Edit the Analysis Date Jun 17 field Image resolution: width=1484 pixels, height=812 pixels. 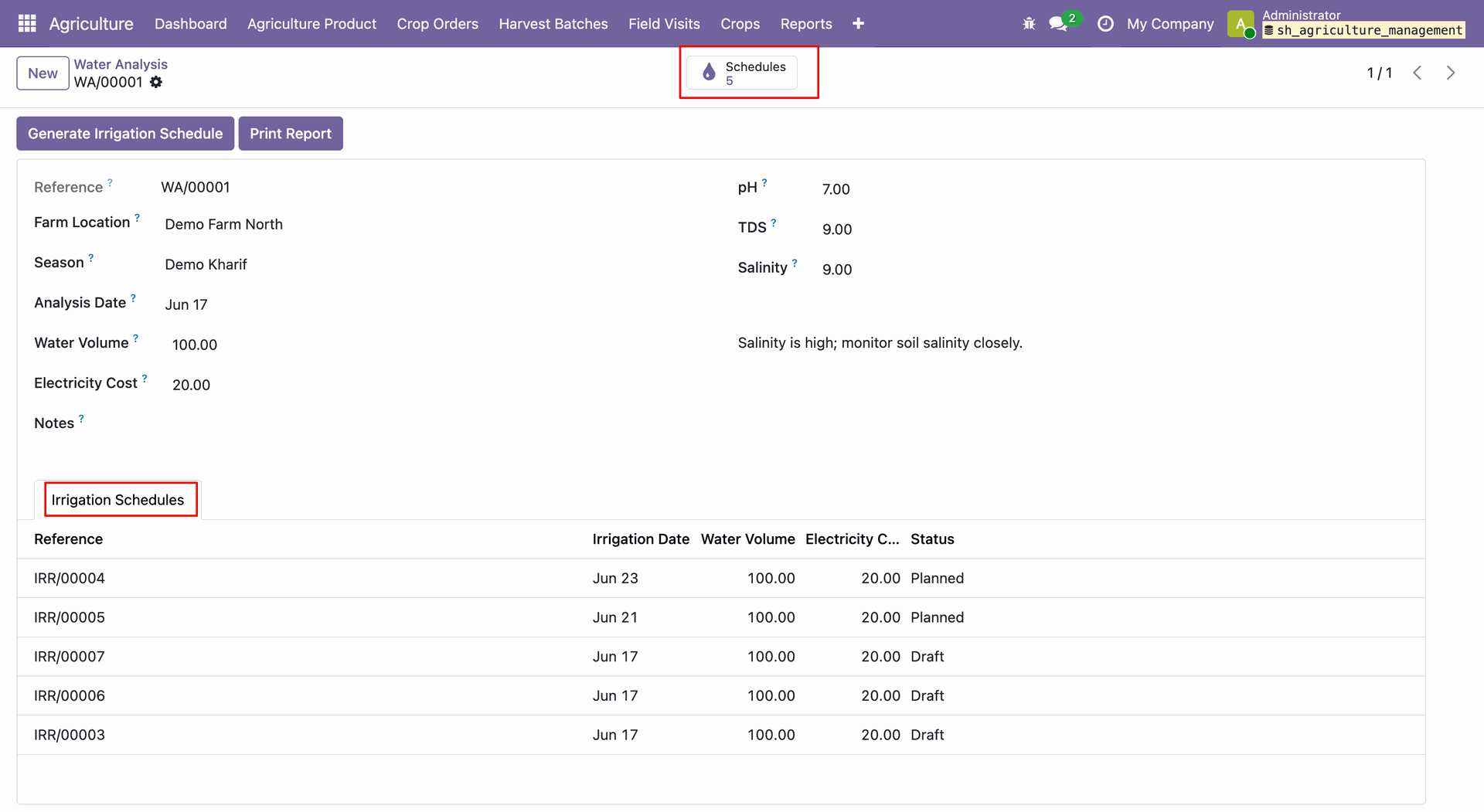186,304
